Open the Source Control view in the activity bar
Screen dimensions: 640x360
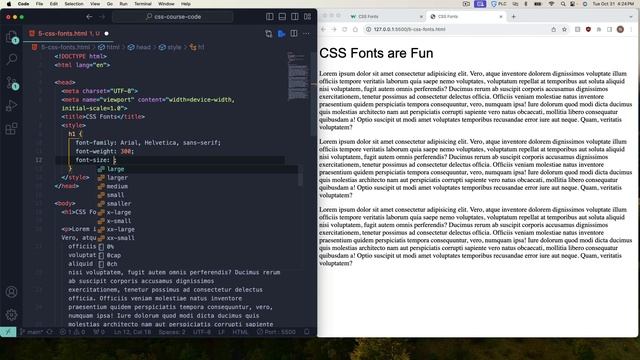[x=12, y=83]
